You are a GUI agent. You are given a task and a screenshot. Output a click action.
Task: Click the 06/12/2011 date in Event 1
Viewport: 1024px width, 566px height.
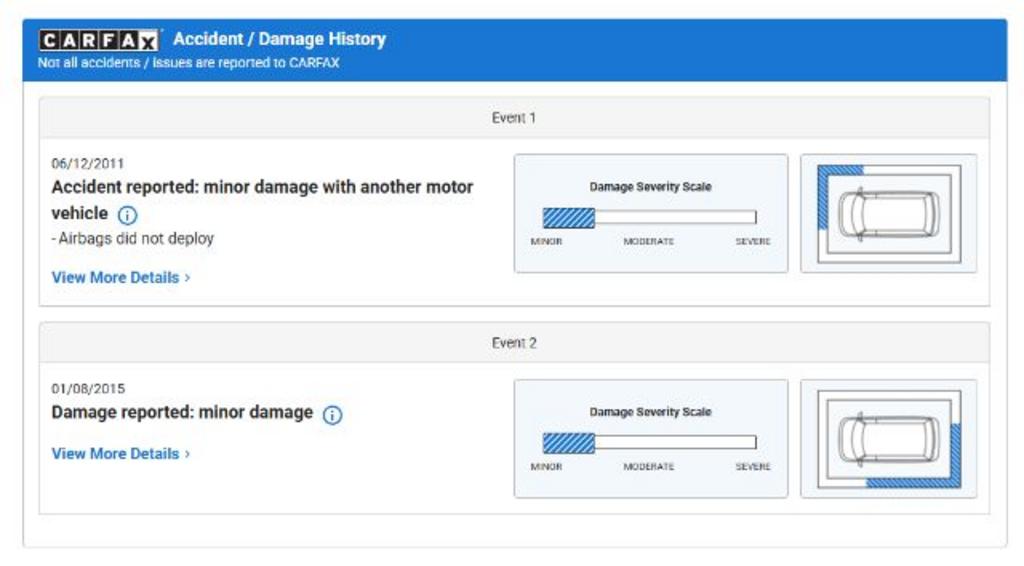[x=88, y=163]
